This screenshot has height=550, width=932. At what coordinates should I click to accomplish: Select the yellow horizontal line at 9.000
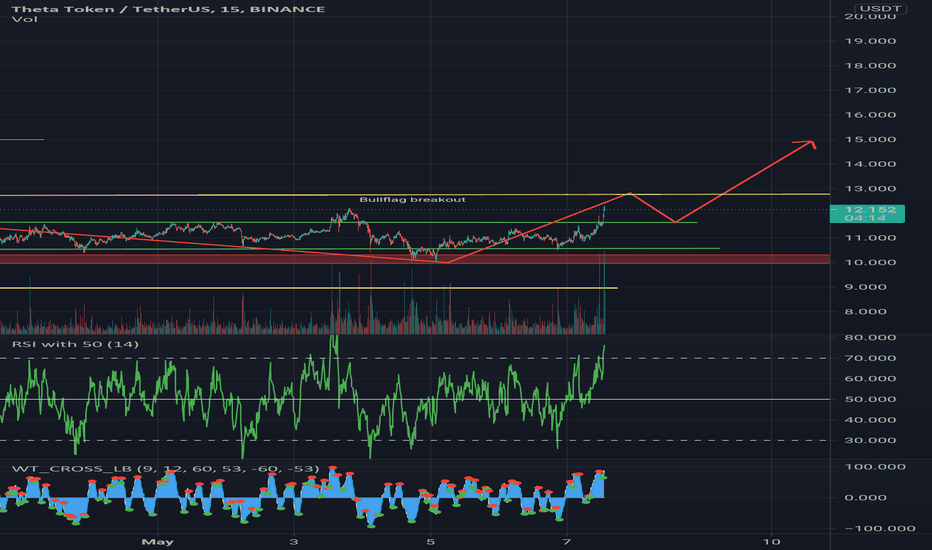pyautogui.click(x=308, y=288)
